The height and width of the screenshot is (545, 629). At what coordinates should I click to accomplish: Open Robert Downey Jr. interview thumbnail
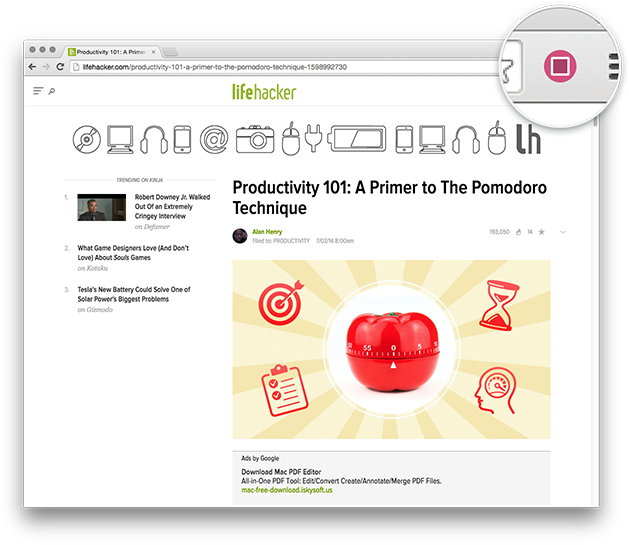click(x=101, y=207)
